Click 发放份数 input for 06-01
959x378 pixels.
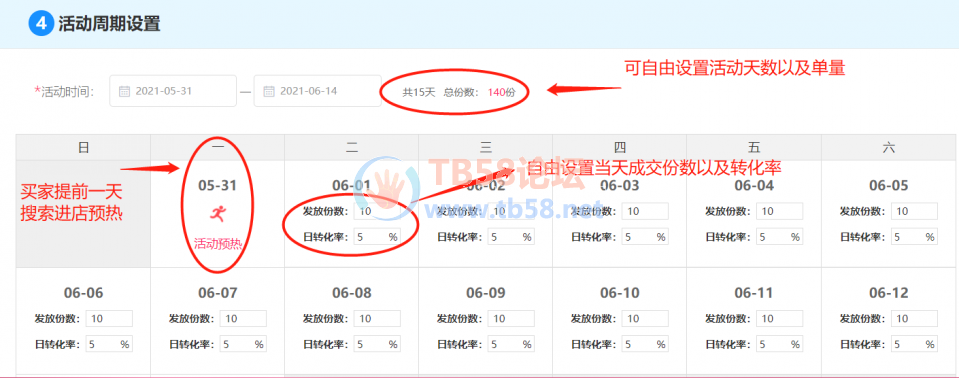(377, 212)
